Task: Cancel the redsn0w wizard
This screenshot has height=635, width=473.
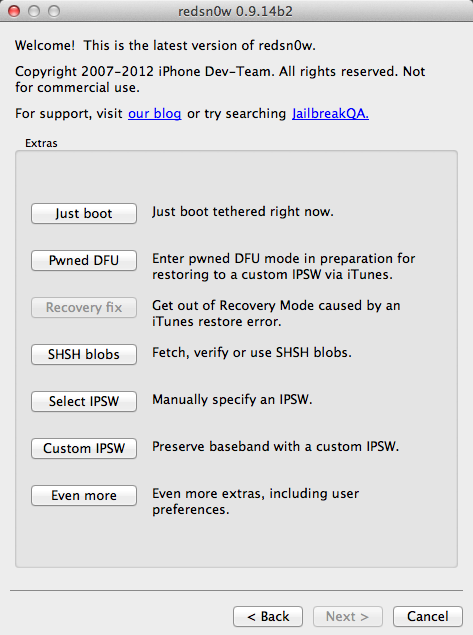Action: point(428,616)
